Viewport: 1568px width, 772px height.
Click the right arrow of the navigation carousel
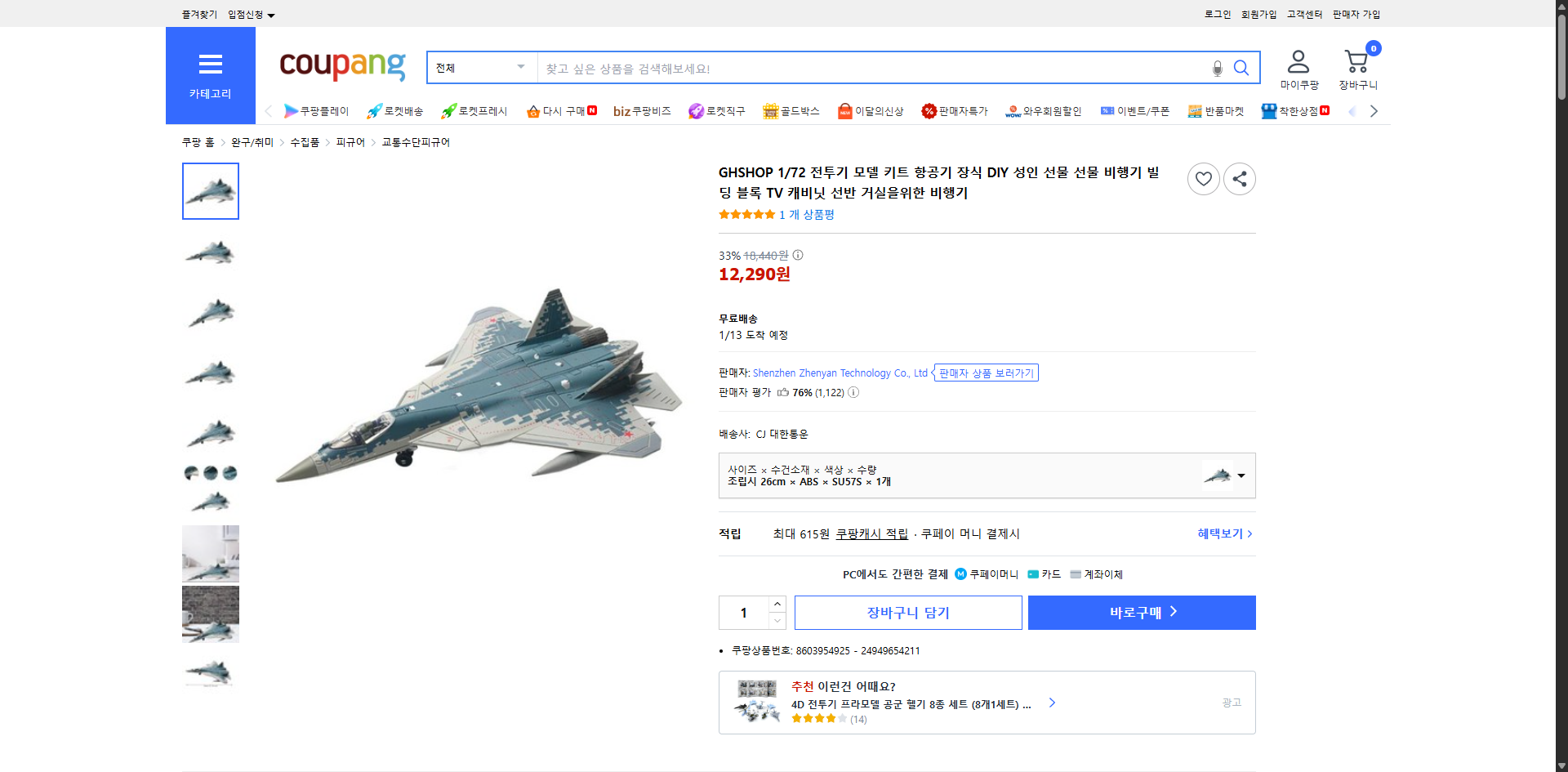pyautogui.click(x=1374, y=111)
